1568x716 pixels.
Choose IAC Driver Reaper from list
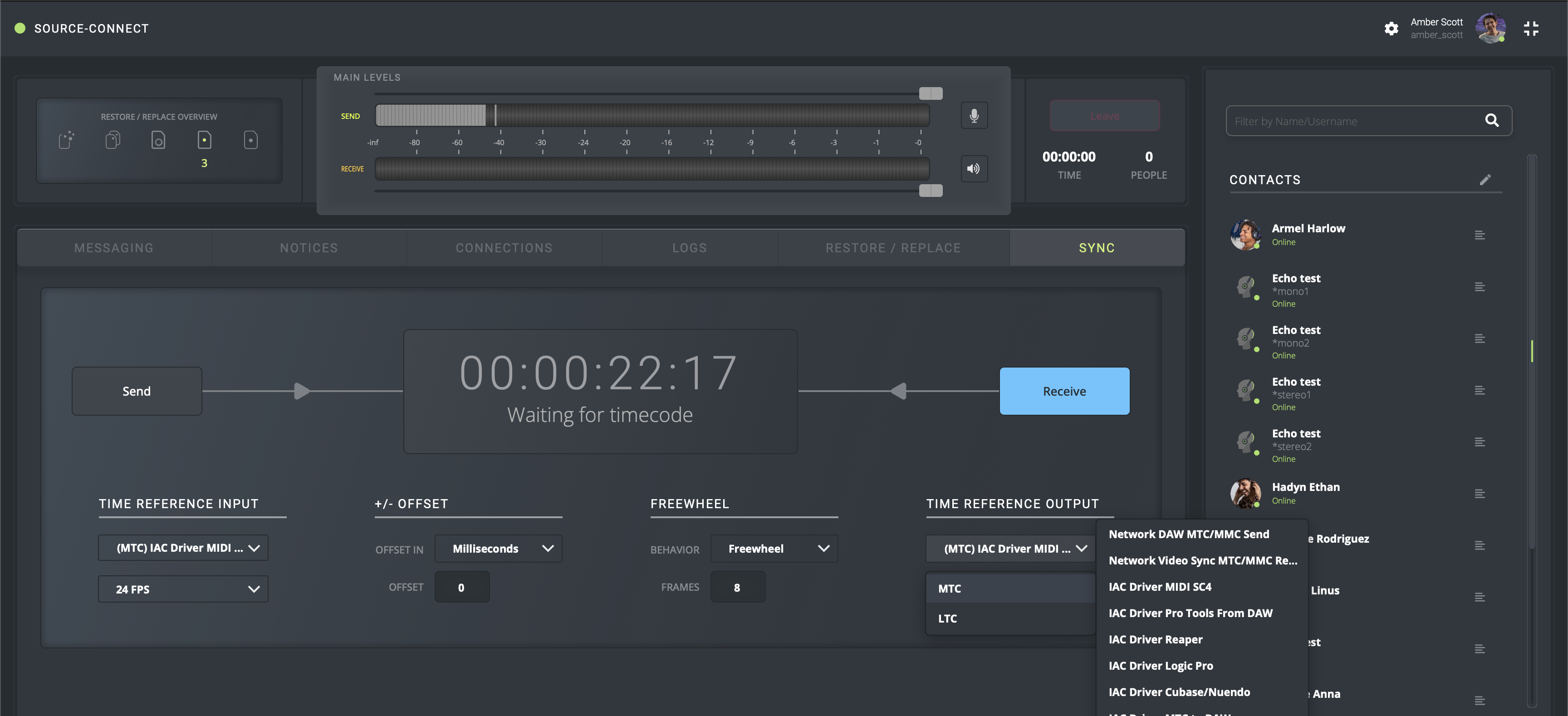tap(1155, 639)
